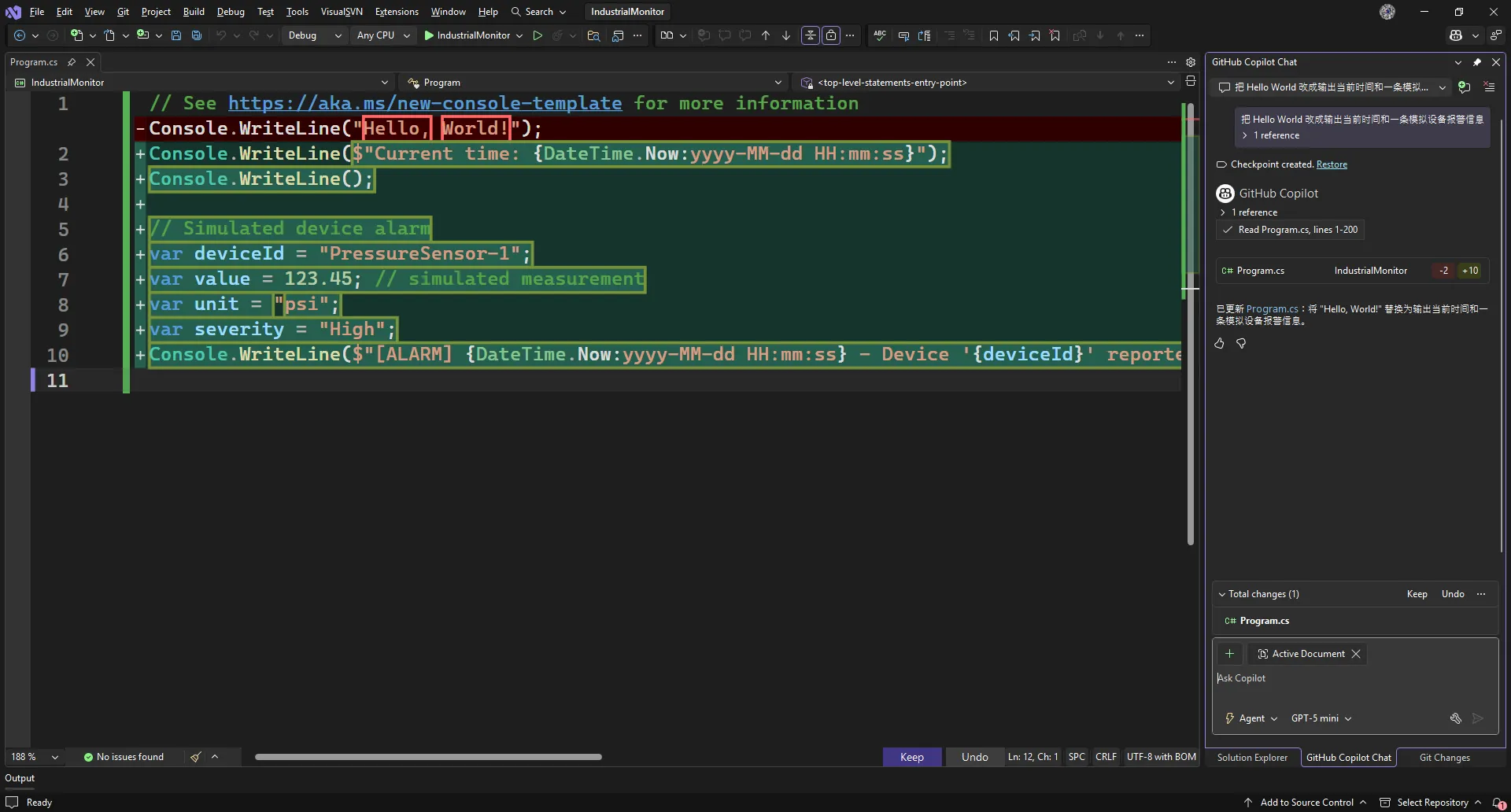Image resolution: width=1511 pixels, height=812 pixels.
Task: Switch to the Git Changes tab
Action: [1444, 758]
